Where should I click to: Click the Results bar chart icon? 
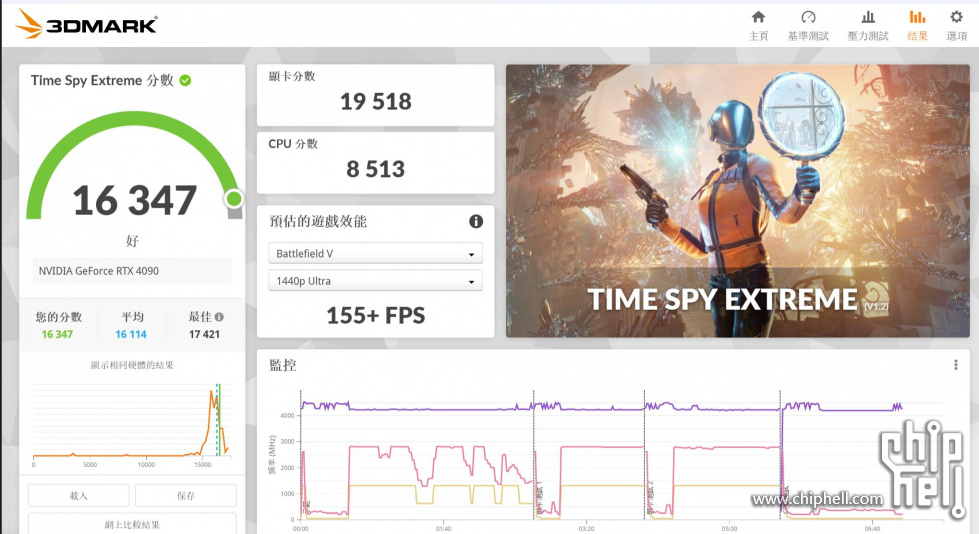(917, 17)
